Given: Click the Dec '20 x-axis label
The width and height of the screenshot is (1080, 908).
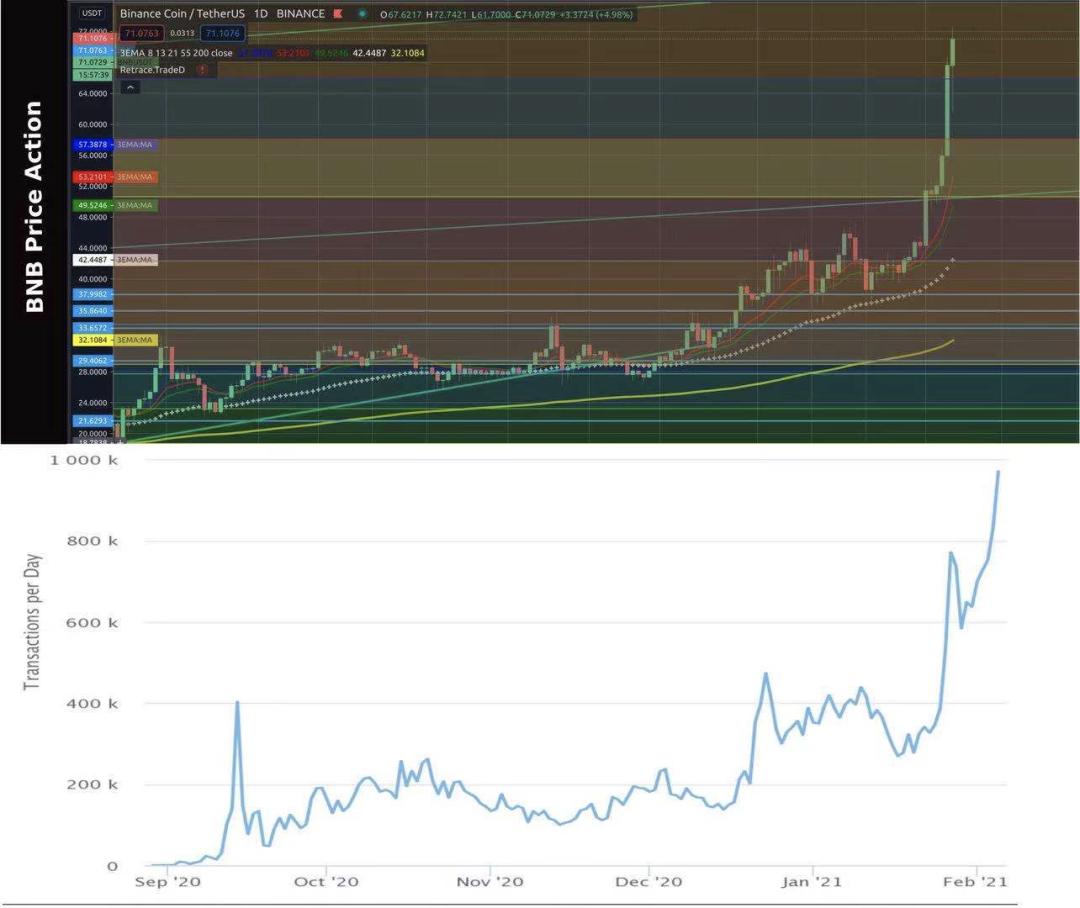Looking at the screenshot, I should click(x=648, y=882).
